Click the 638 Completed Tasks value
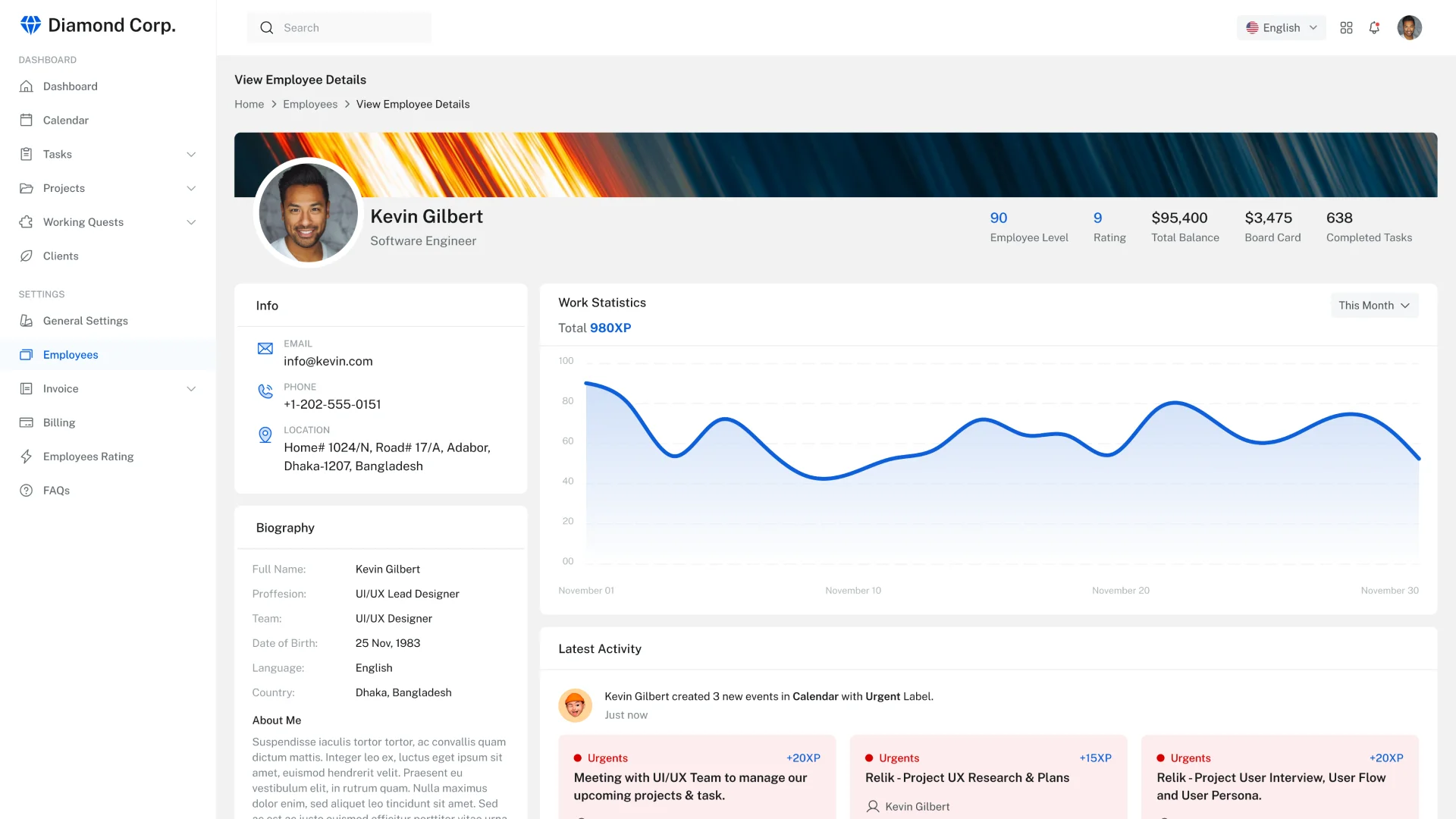This screenshot has height=819, width=1456. pyautogui.click(x=1339, y=218)
